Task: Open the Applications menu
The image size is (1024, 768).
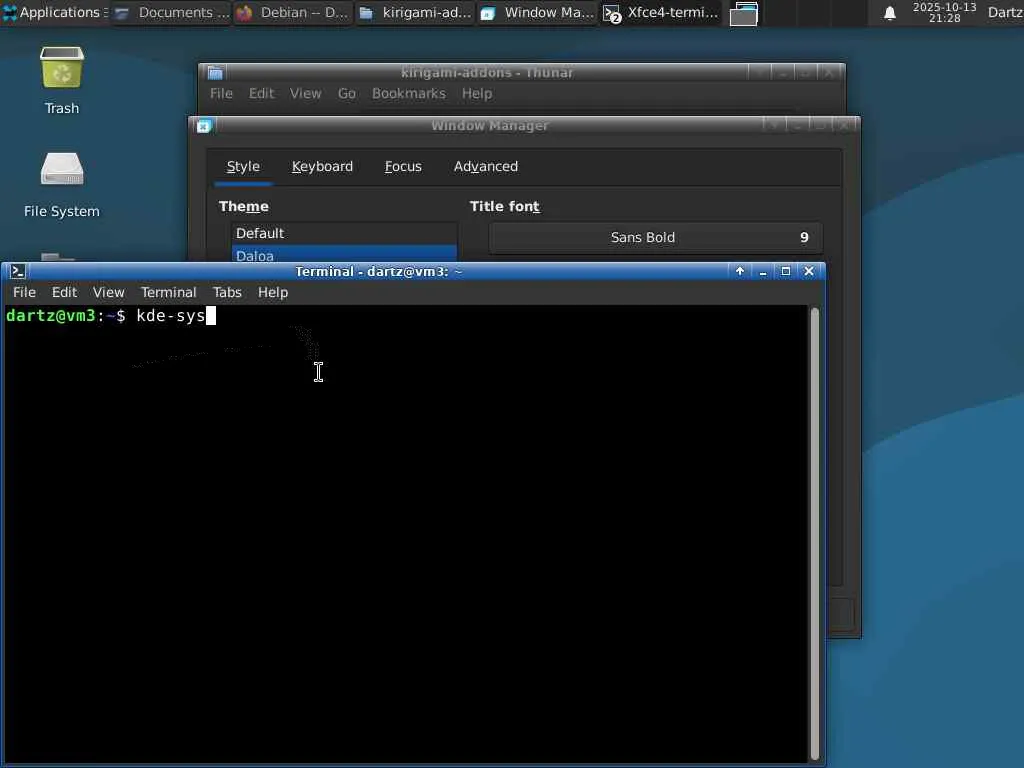Action: (x=54, y=12)
